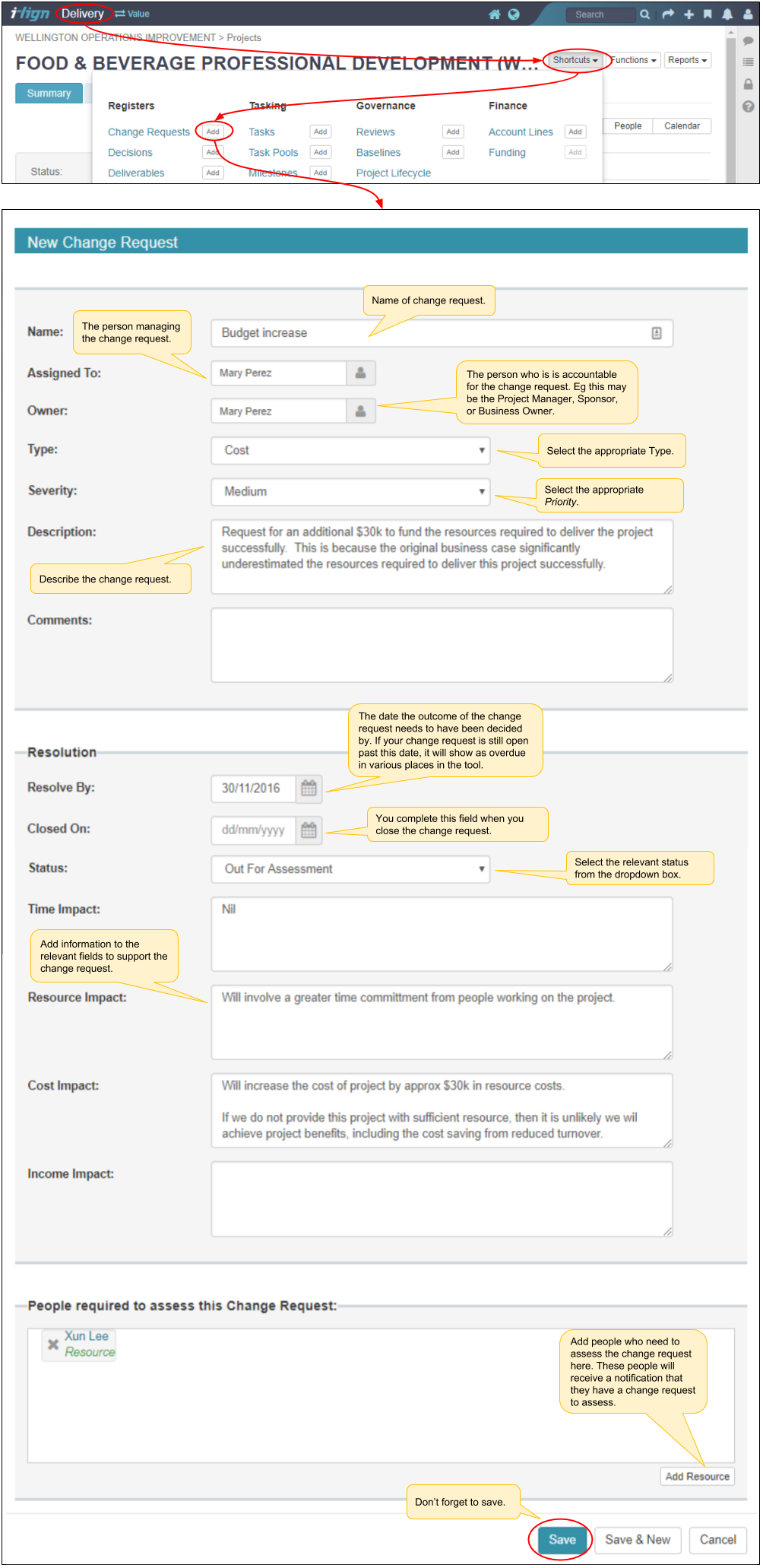
Task: Click into the Description text area
Action: (442, 557)
